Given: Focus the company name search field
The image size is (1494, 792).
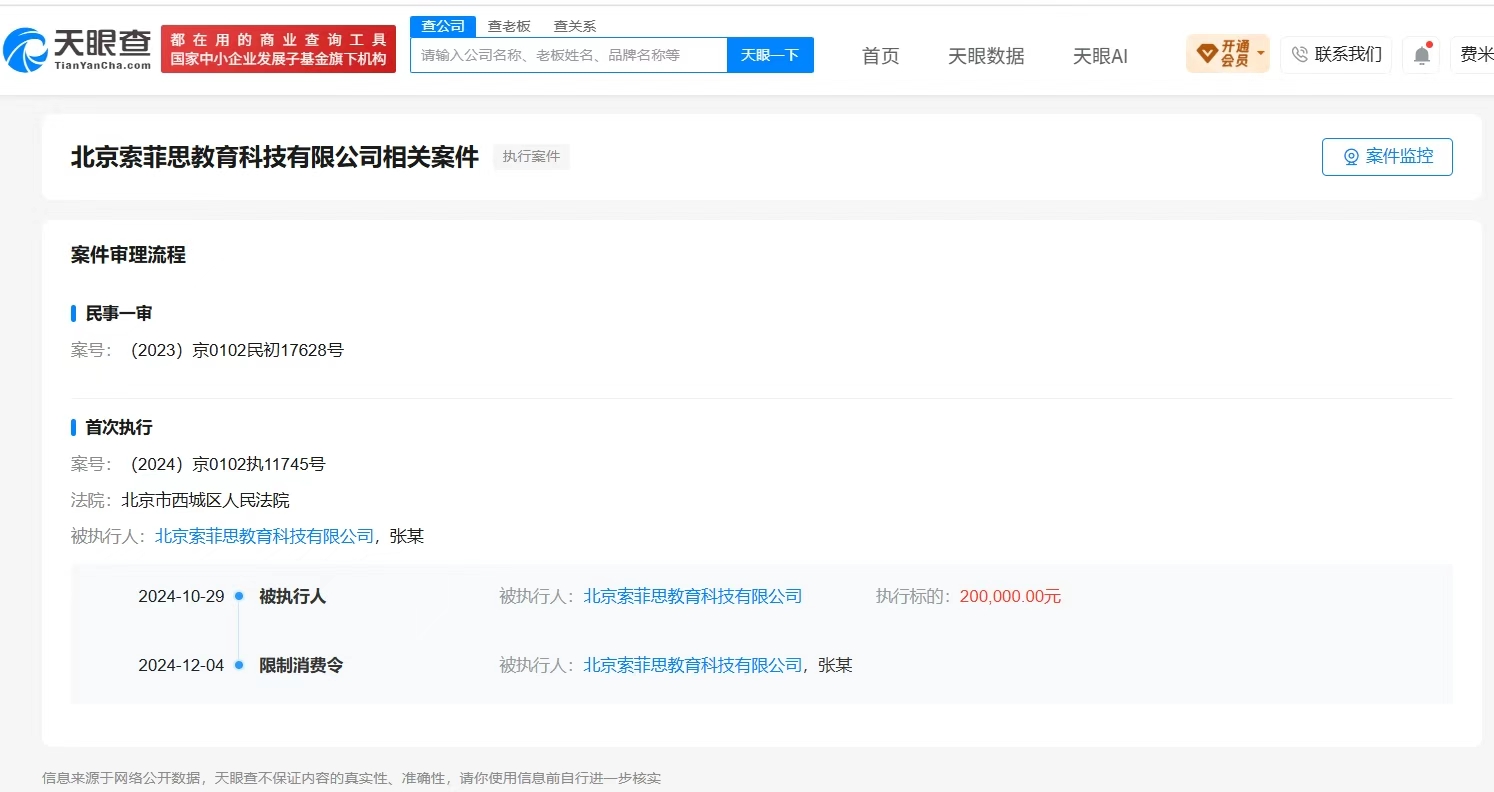Looking at the screenshot, I should (x=568, y=55).
